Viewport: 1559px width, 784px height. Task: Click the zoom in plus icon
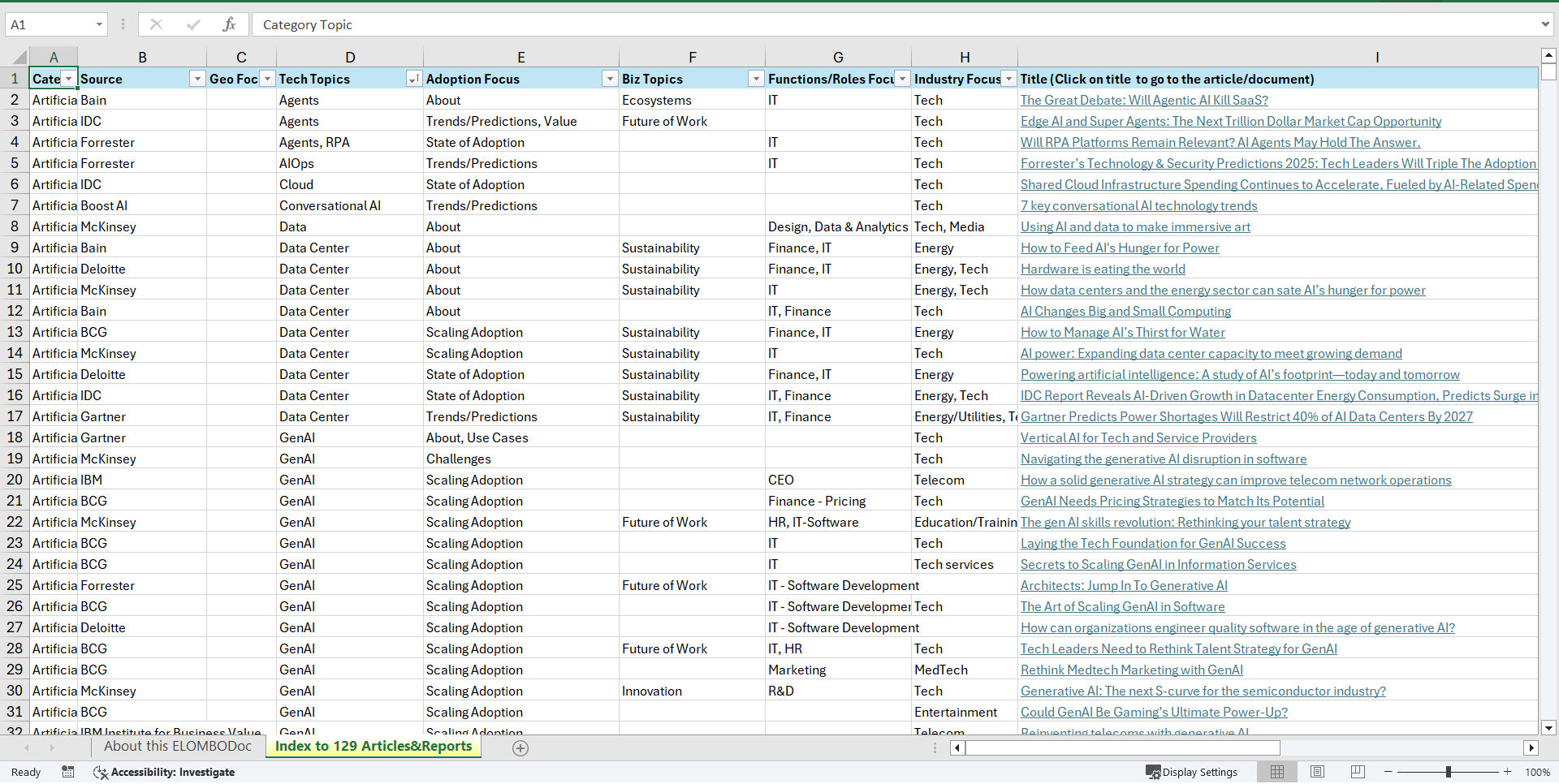click(1508, 772)
